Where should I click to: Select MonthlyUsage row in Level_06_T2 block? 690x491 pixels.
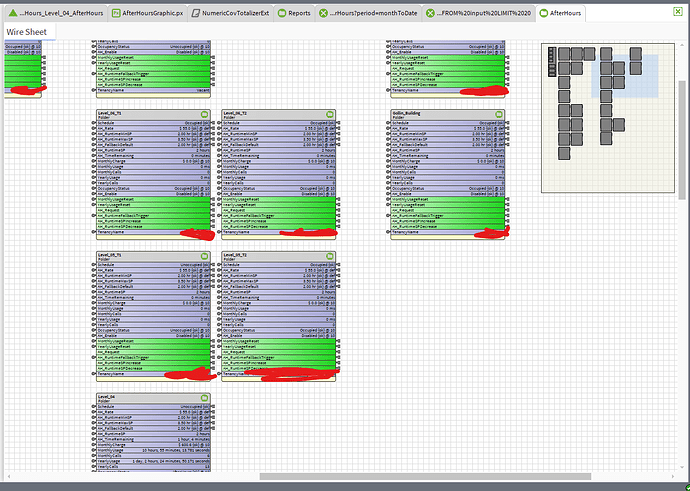pos(279,167)
